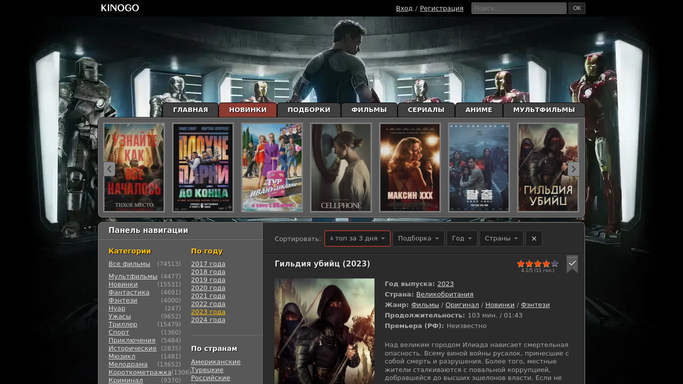Clear filters with the X button
The height and width of the screenshot is (384, 683).
pos(534,239)
